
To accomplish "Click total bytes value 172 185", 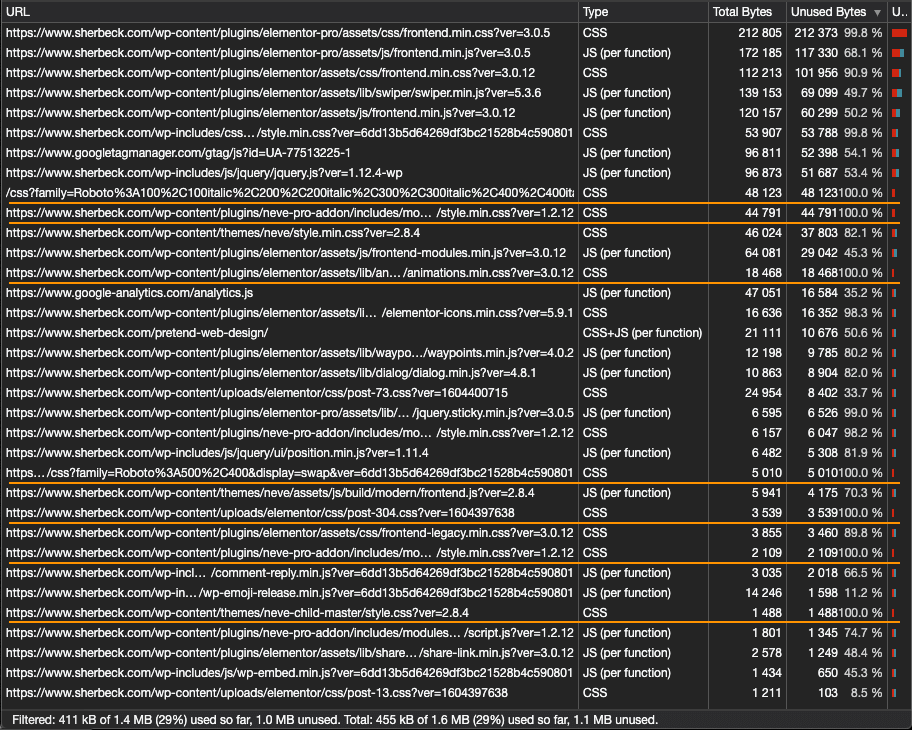I will coord(760,52).
